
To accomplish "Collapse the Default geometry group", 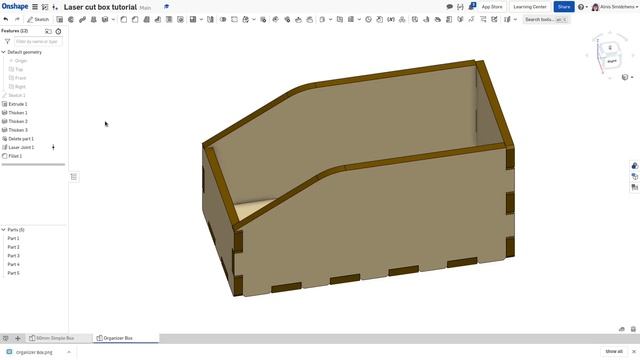I will [x=4, y=52].
